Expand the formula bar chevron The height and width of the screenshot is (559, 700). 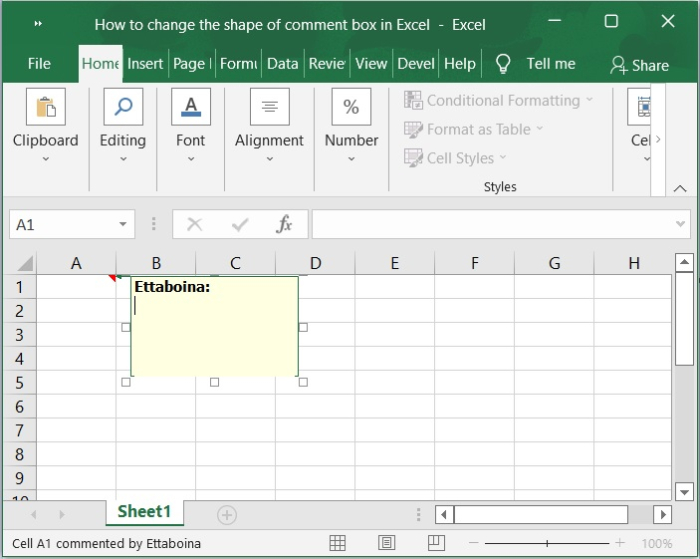tap(680, 224)
